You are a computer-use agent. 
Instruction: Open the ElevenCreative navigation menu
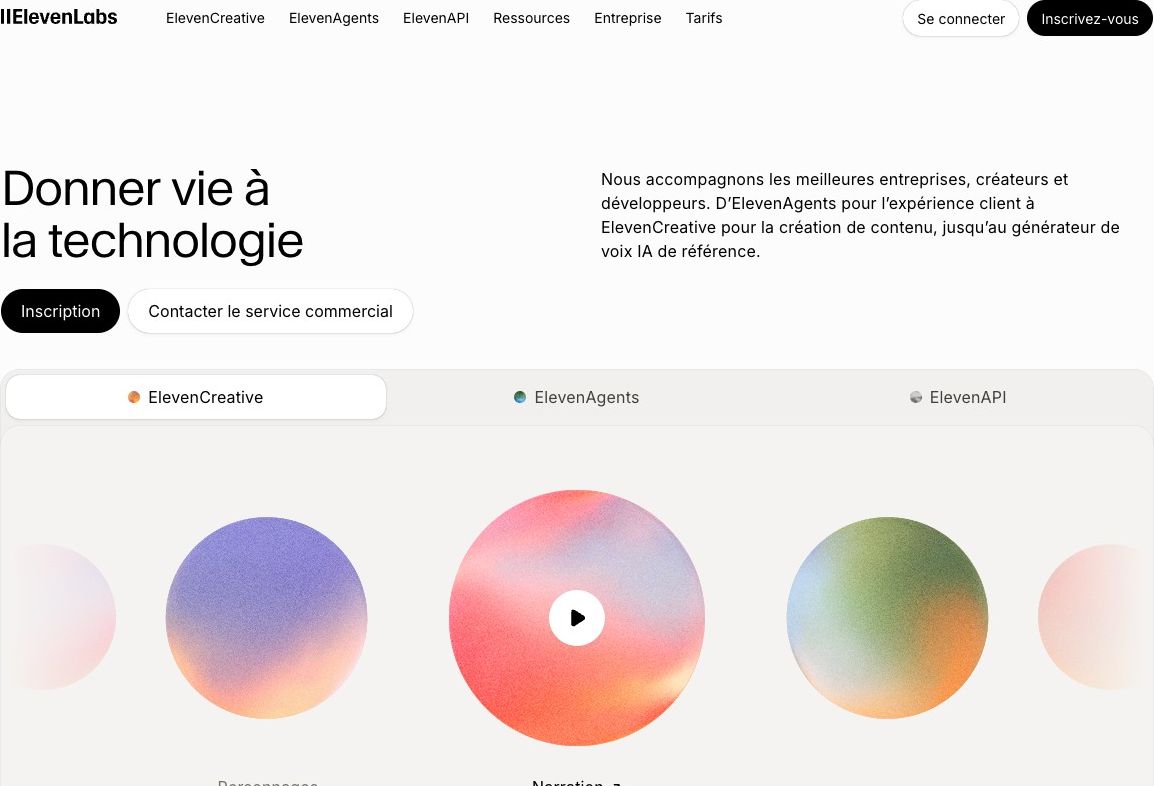[x=215, y=18]
